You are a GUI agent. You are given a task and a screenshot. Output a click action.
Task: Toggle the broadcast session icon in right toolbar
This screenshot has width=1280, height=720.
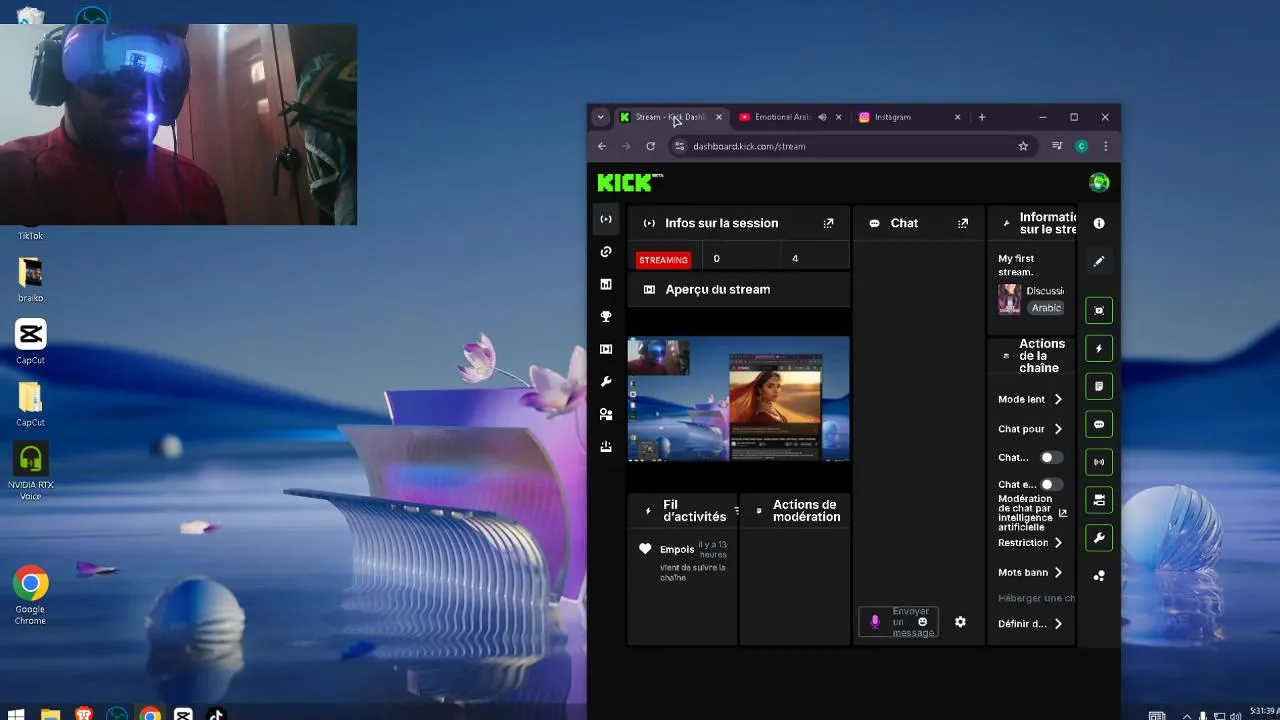(x=1099, y=462)
